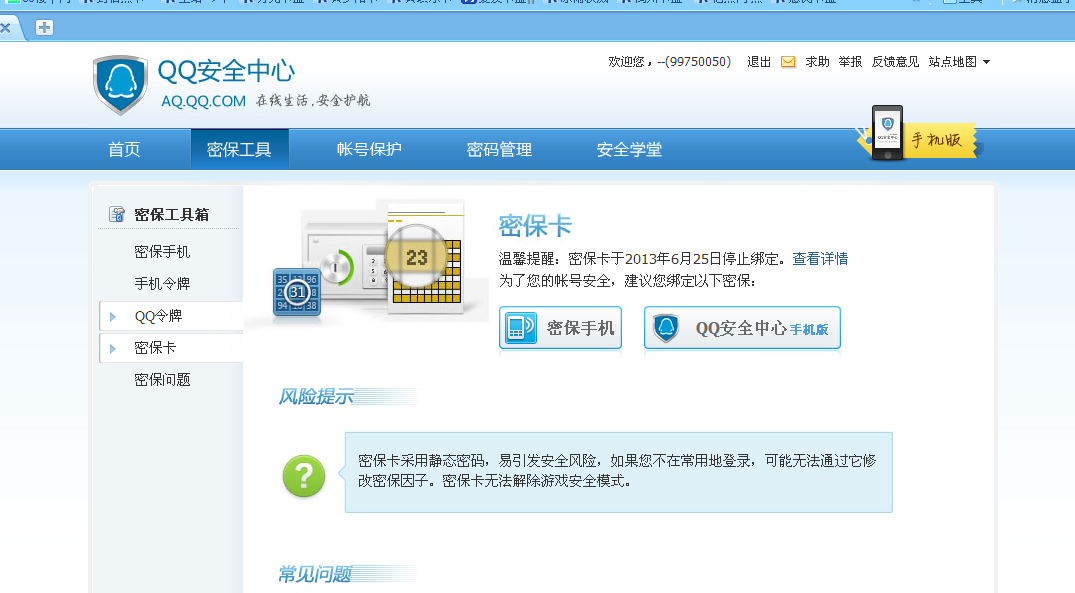This screenshot has width=1075, height=593.
Task: Click the green question mark icon
Action: coord(304,476)
